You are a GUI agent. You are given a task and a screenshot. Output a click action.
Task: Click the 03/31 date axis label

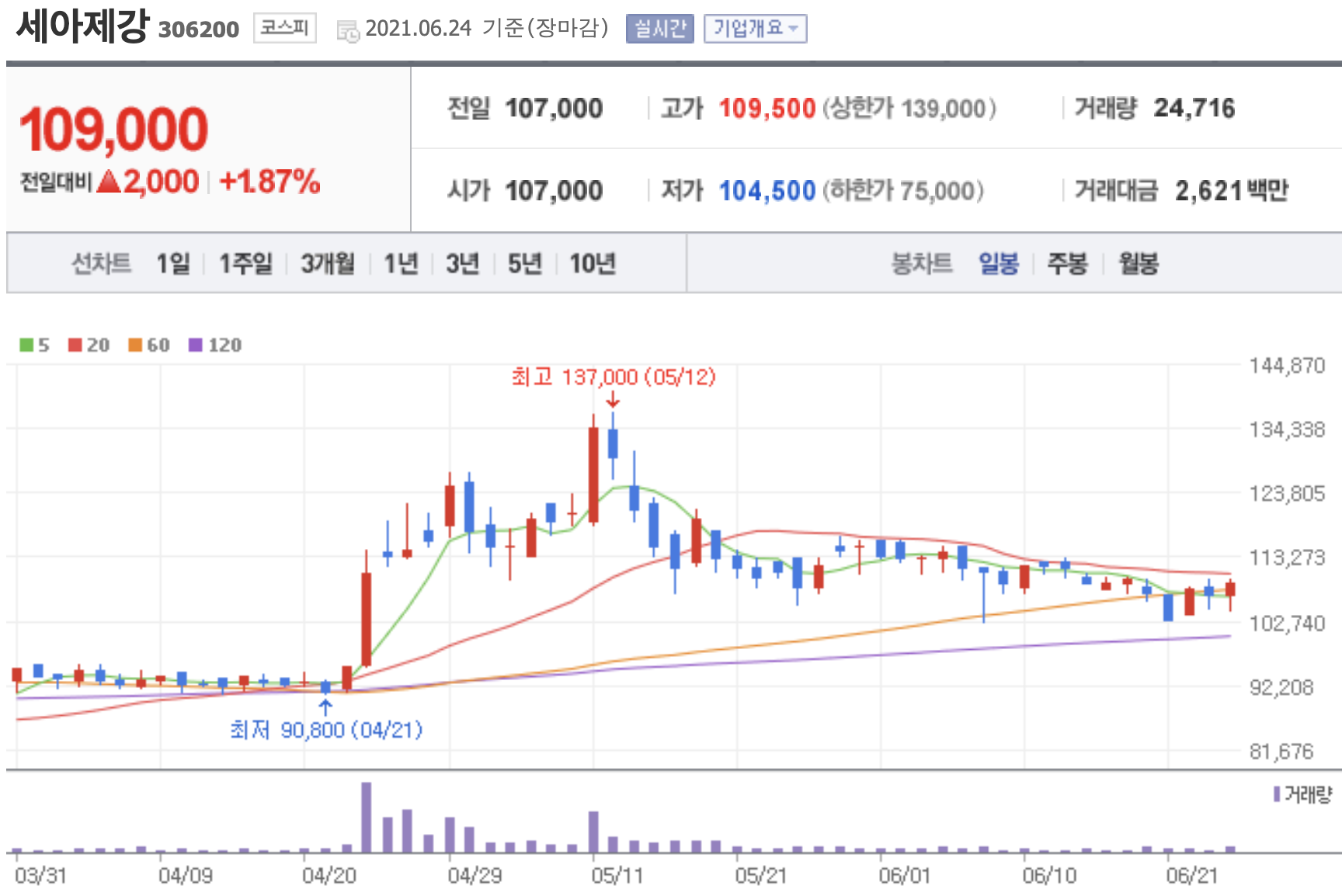[x=40, y=876]
